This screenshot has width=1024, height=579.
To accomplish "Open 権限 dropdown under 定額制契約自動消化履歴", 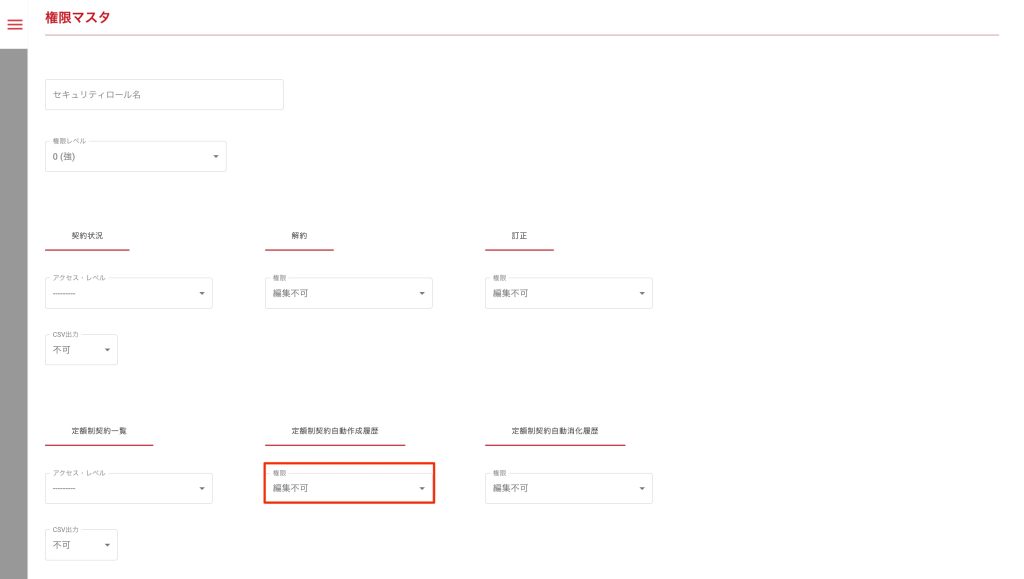I will click(568, 488).
